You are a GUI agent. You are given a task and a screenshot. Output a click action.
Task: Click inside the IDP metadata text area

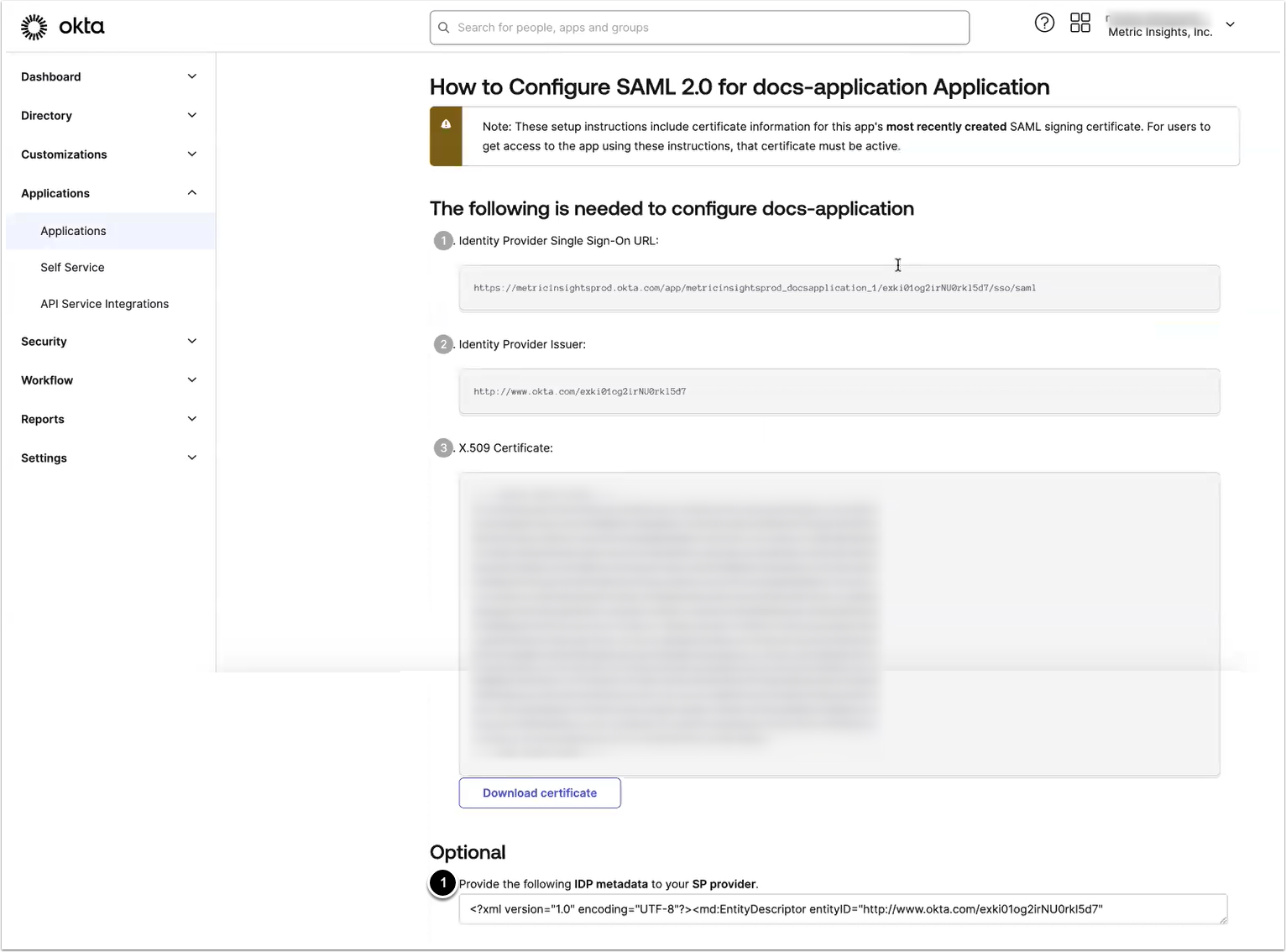coord(842,909)
